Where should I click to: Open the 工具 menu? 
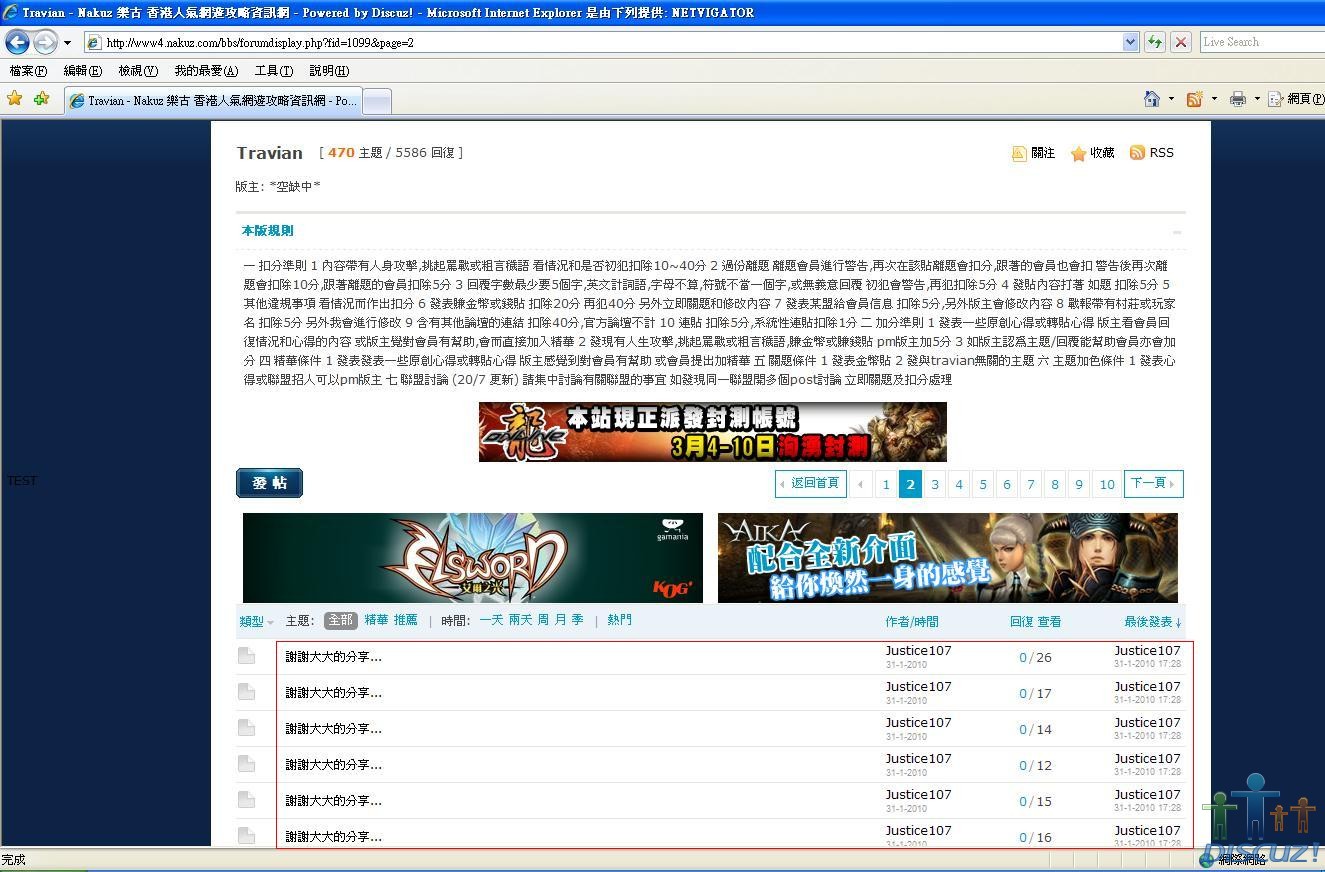[x=273, y=71]
